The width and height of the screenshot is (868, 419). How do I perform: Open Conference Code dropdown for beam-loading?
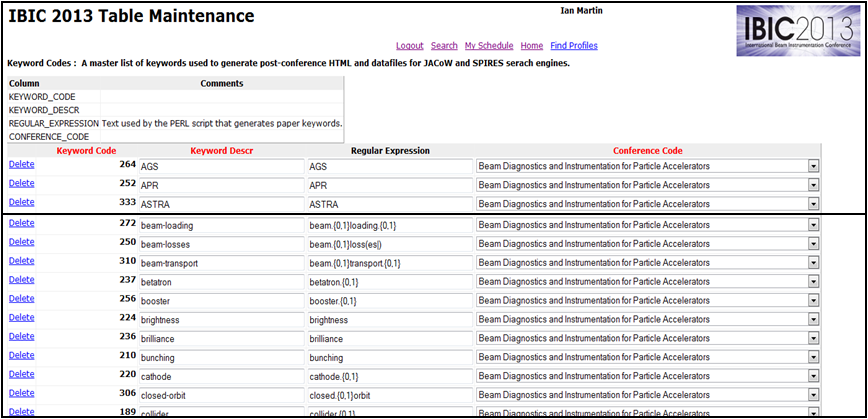click(x=813, y=225)
